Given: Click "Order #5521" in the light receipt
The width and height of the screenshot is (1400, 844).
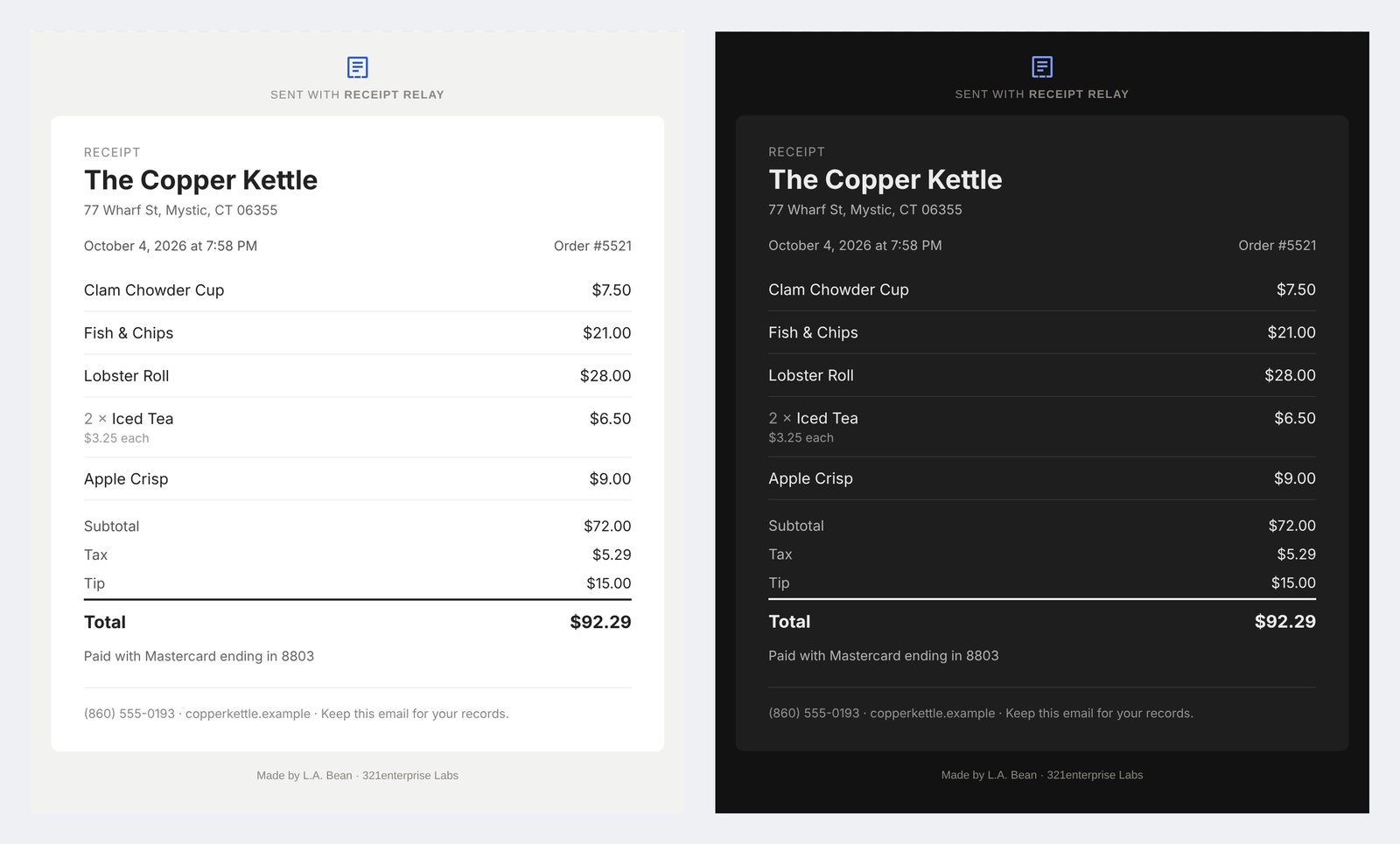Looking at the screenshot, I should (x=592, y=246).
